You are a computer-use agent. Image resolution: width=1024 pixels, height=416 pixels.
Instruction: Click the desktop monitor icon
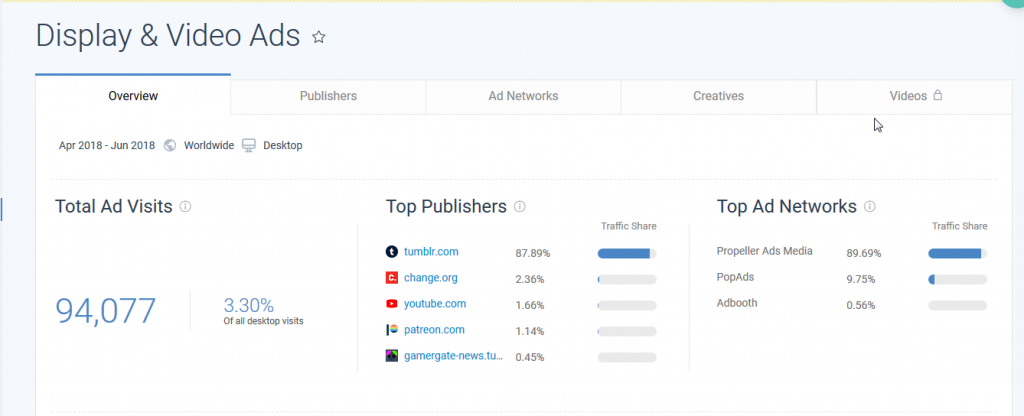tap(249, 146)
